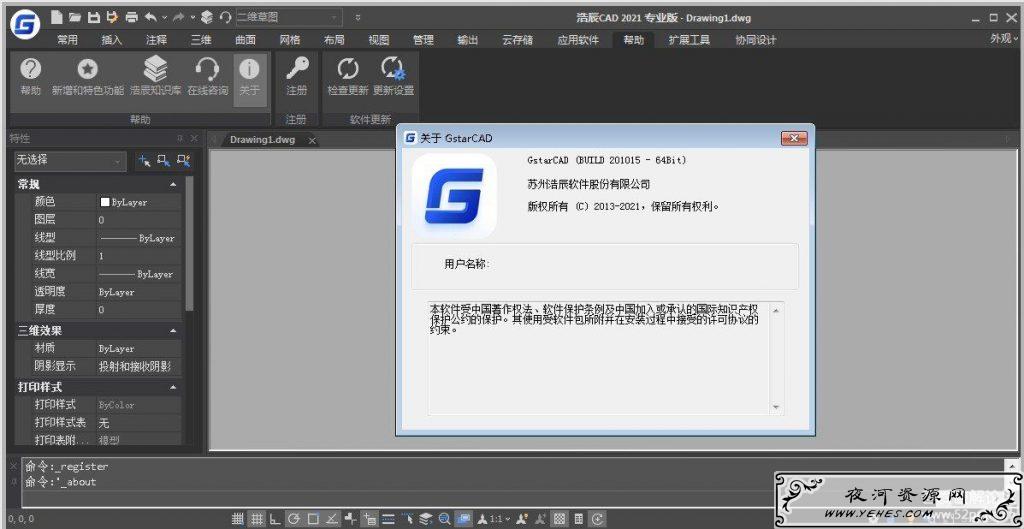Open 更新设置 update settings icon
This screenshot has height=529, width=1024.
tap(393, 76)
